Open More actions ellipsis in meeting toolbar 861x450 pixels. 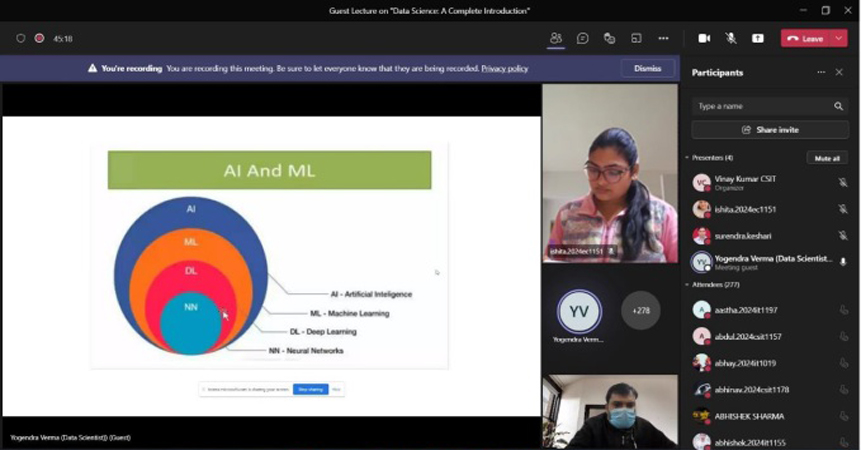tap(663, 38)
